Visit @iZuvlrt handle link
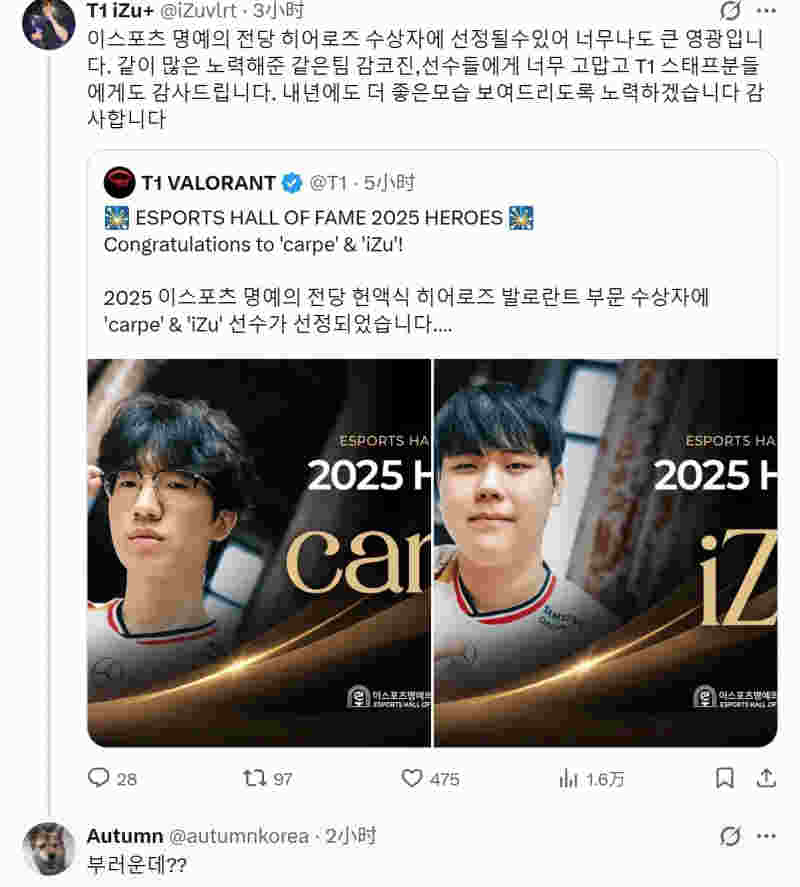 coord(199,10)
